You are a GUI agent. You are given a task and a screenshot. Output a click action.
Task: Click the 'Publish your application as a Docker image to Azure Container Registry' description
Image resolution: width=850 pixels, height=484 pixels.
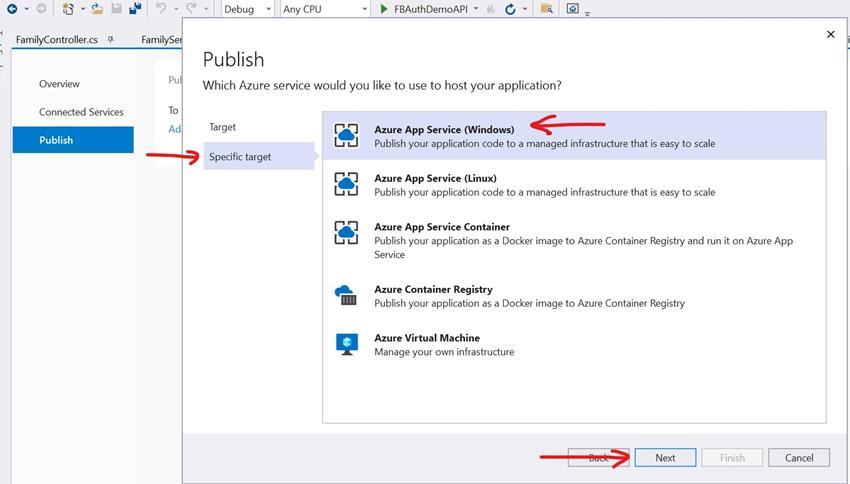[530, 304]
